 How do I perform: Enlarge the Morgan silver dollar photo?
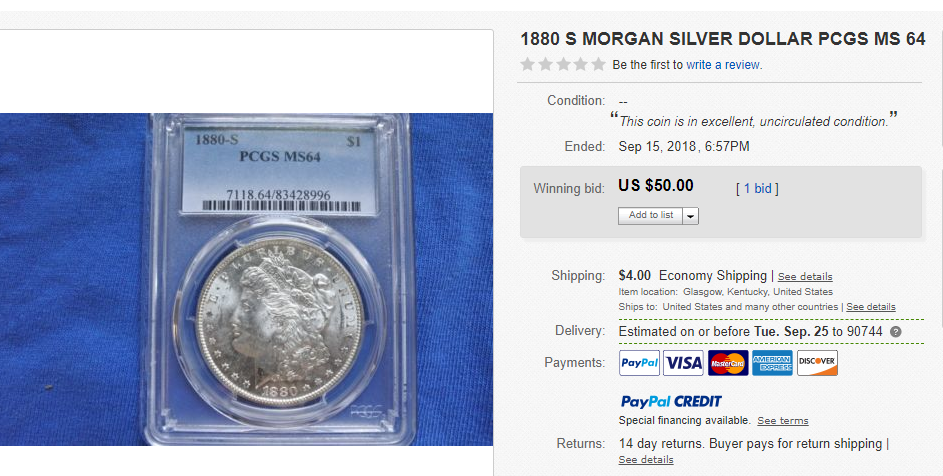(247, 279)
